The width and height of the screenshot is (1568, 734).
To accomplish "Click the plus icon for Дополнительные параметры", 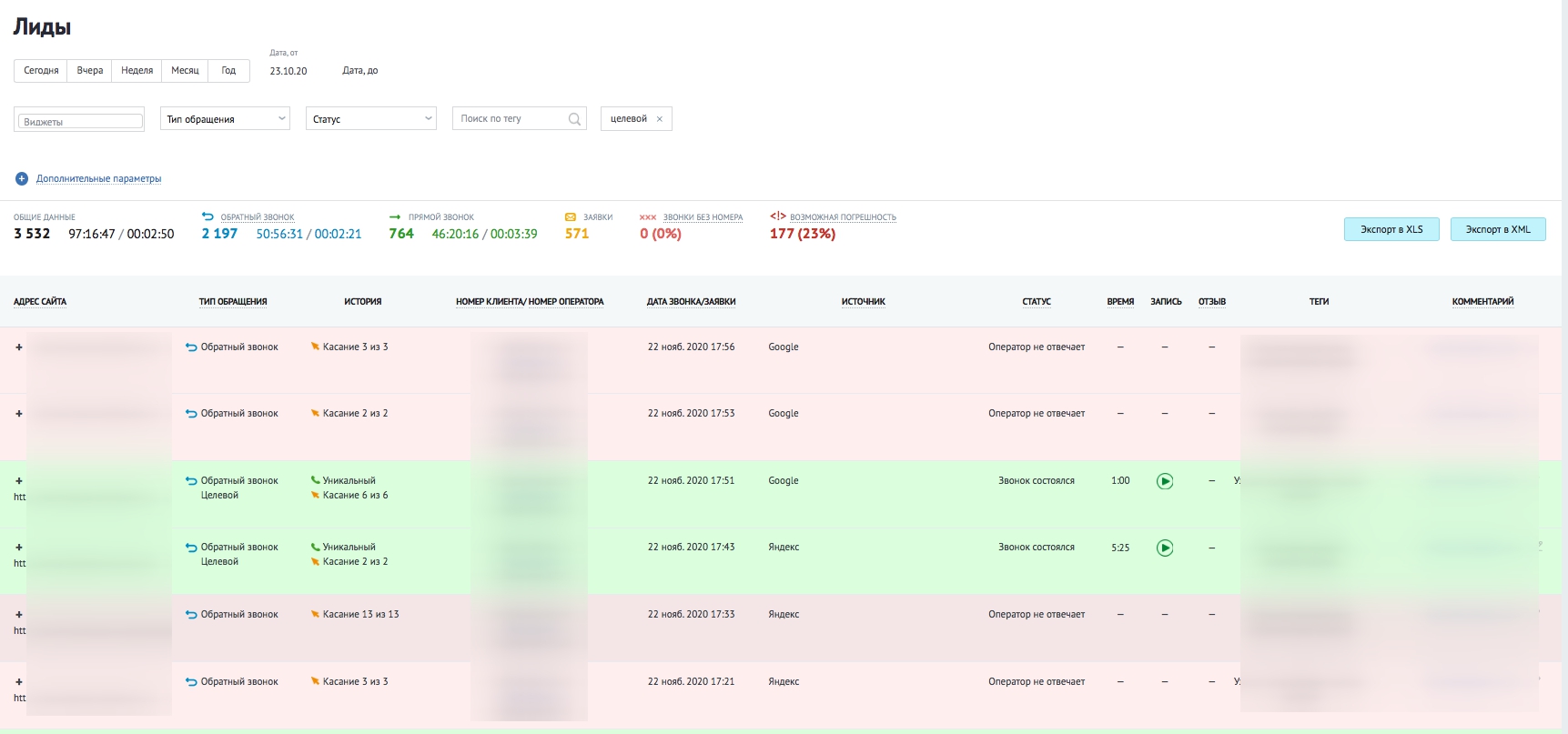I will coord(22,178).
